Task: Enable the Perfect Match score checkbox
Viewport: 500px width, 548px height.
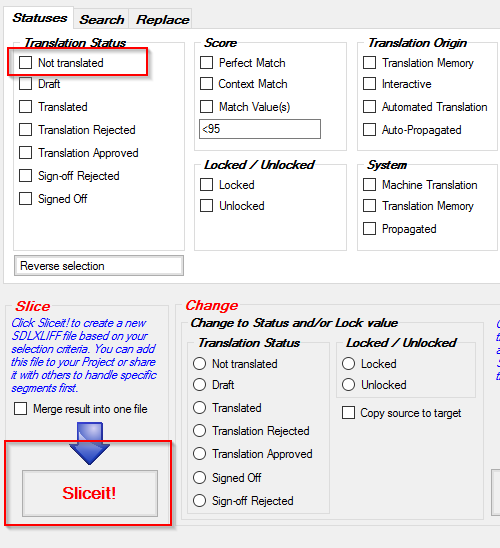Action: tap(206, 63)
